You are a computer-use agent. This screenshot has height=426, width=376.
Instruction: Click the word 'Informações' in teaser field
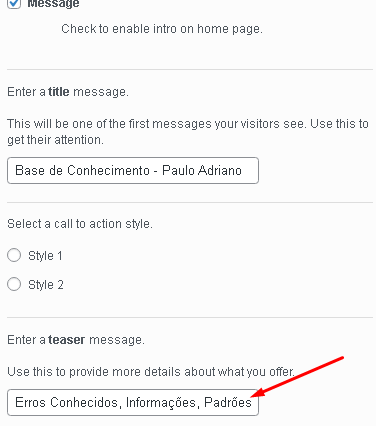[x=163, y=402]
